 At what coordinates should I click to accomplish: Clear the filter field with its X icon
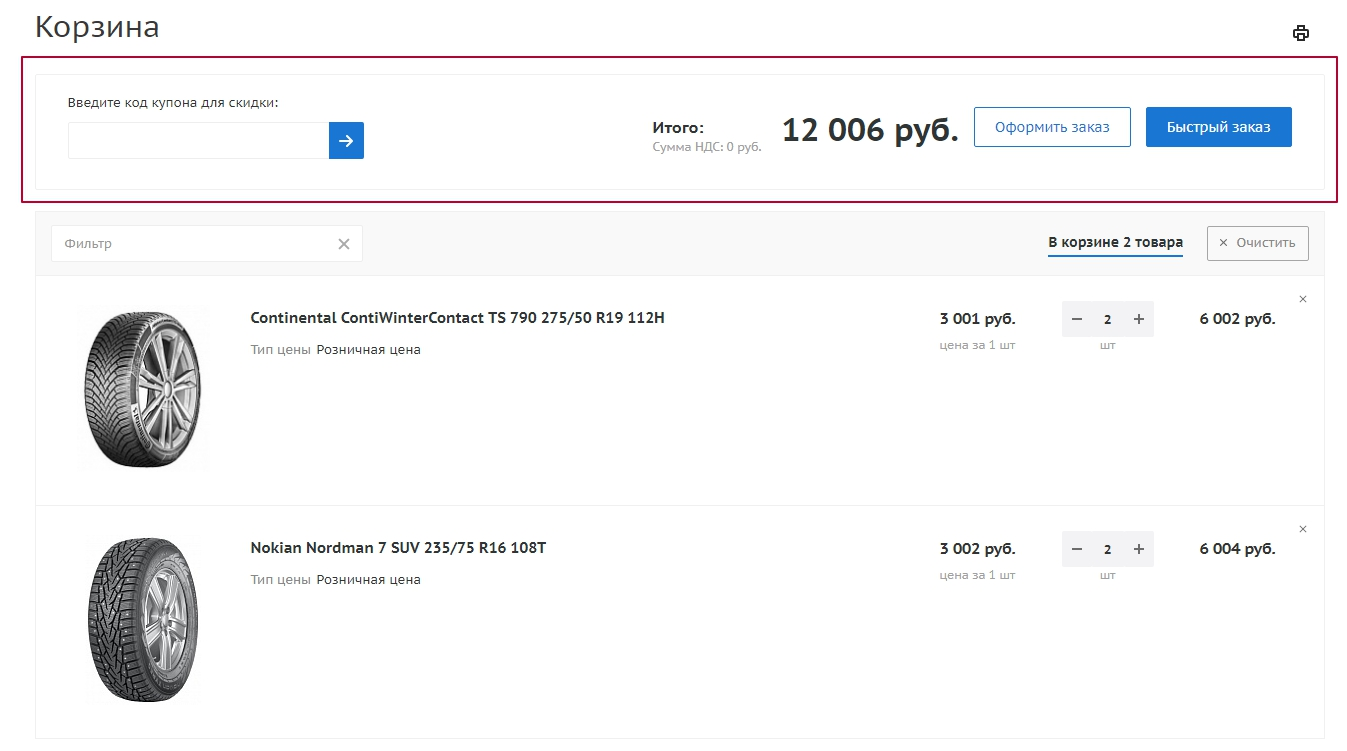[344, 244]
